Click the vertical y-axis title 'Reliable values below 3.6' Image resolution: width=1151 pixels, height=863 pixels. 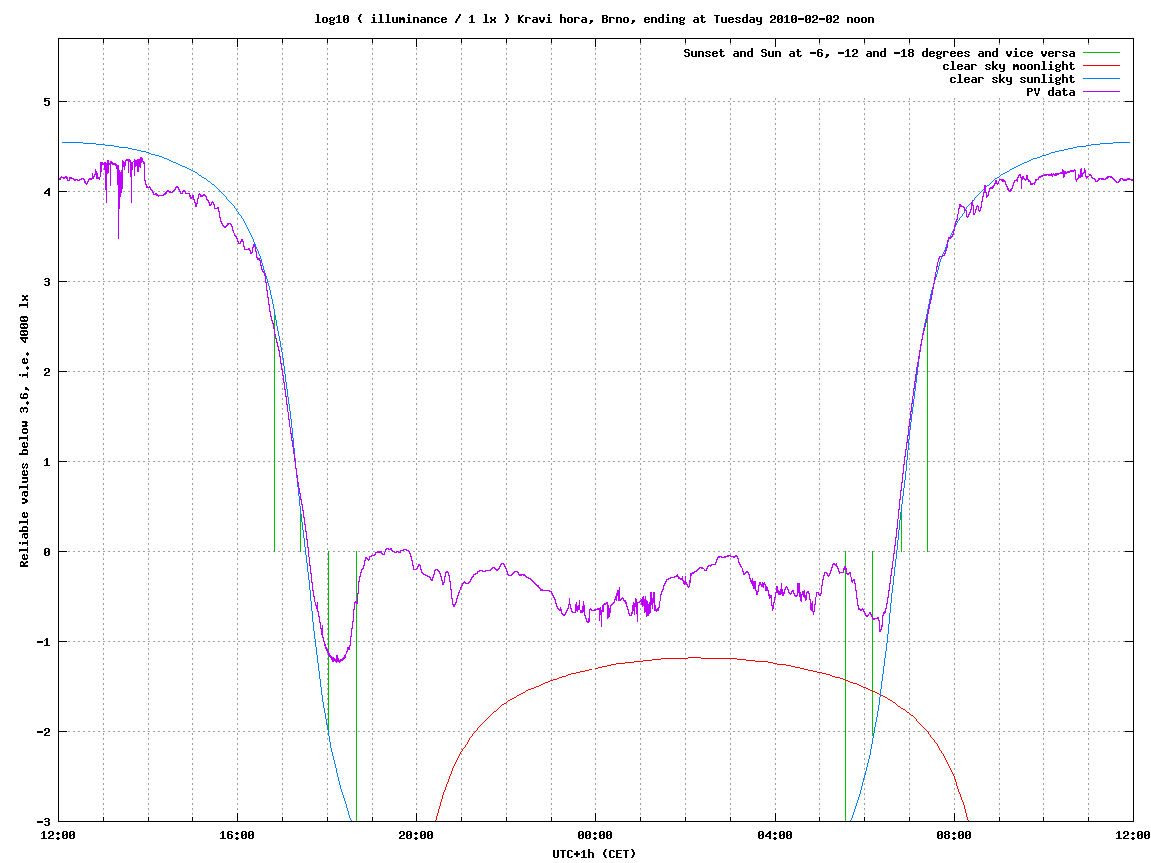24,431
